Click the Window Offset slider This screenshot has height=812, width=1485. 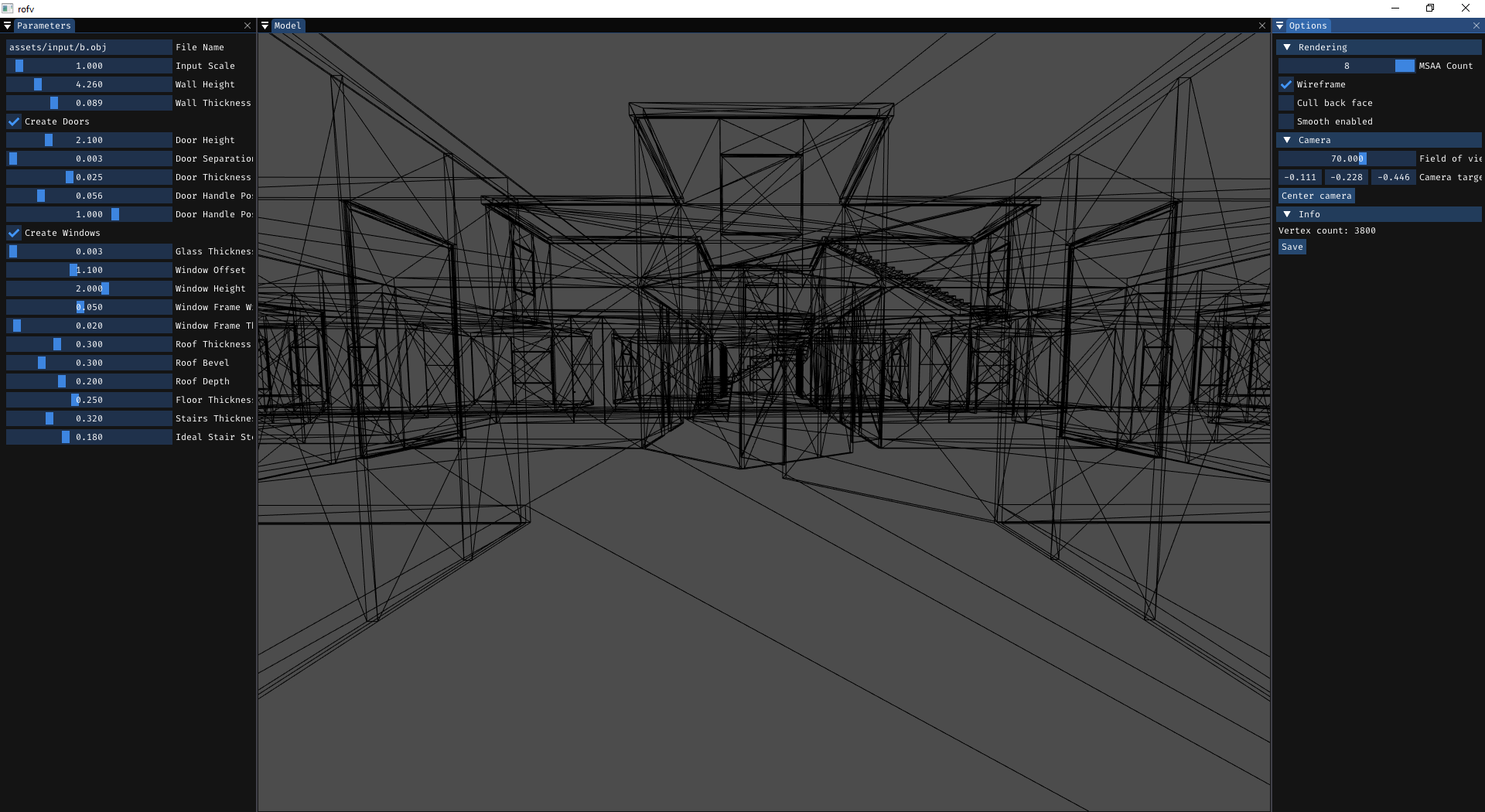click(x=89, y=270)
